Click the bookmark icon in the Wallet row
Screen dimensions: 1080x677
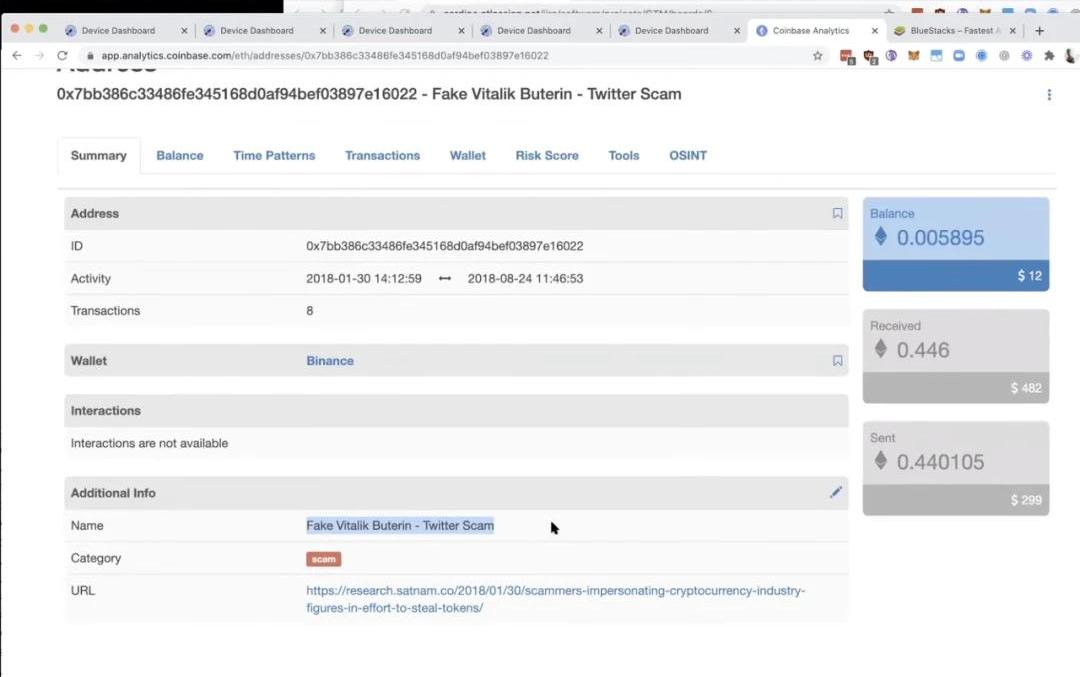point(837,361)
